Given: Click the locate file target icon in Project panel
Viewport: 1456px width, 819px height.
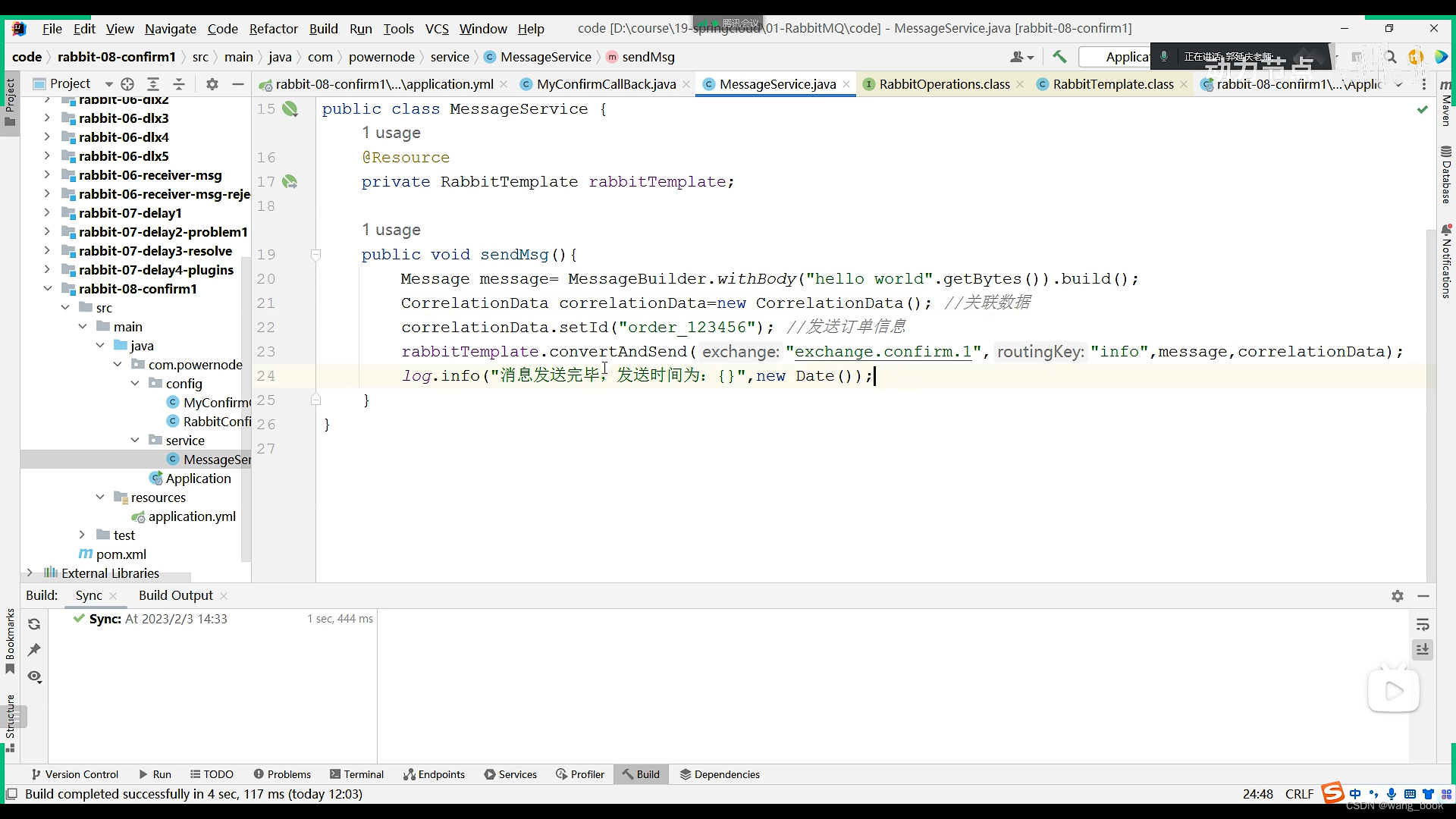Looking at the screenshot, I should (x=127, y=84).
